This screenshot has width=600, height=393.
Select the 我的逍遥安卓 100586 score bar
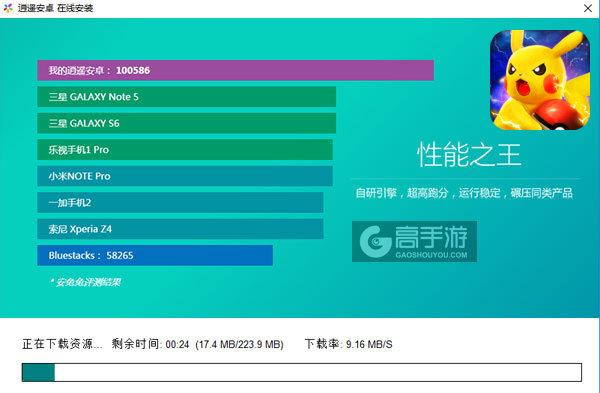point(235,70)
